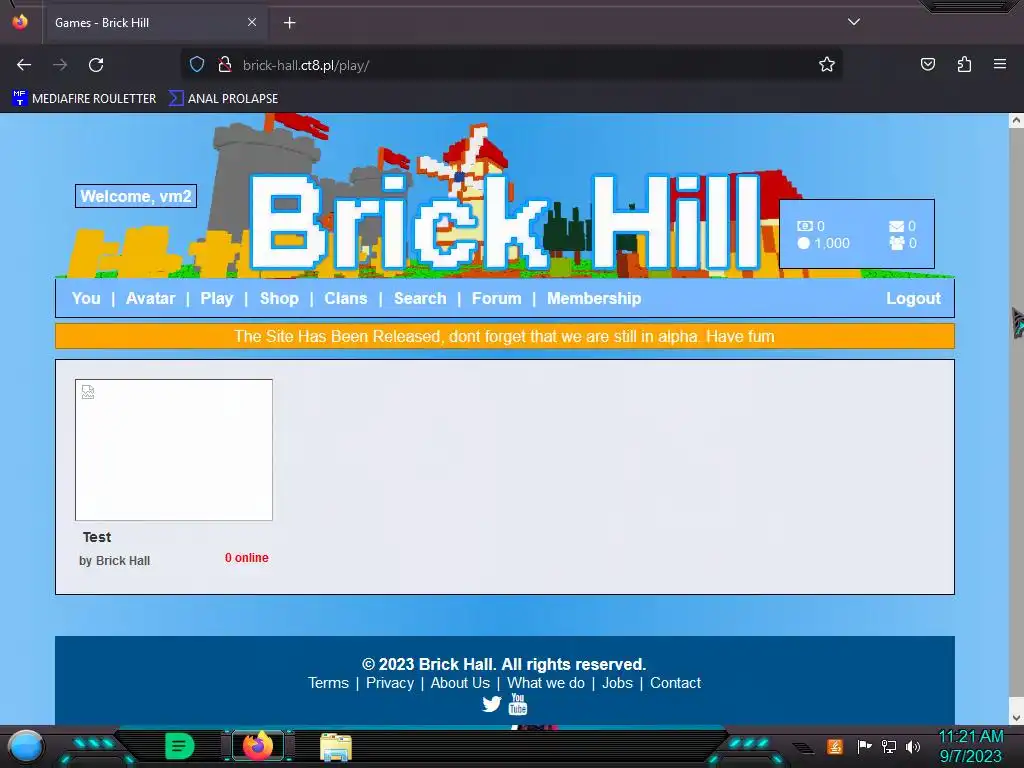Click the 0 online text

point(247,558)
